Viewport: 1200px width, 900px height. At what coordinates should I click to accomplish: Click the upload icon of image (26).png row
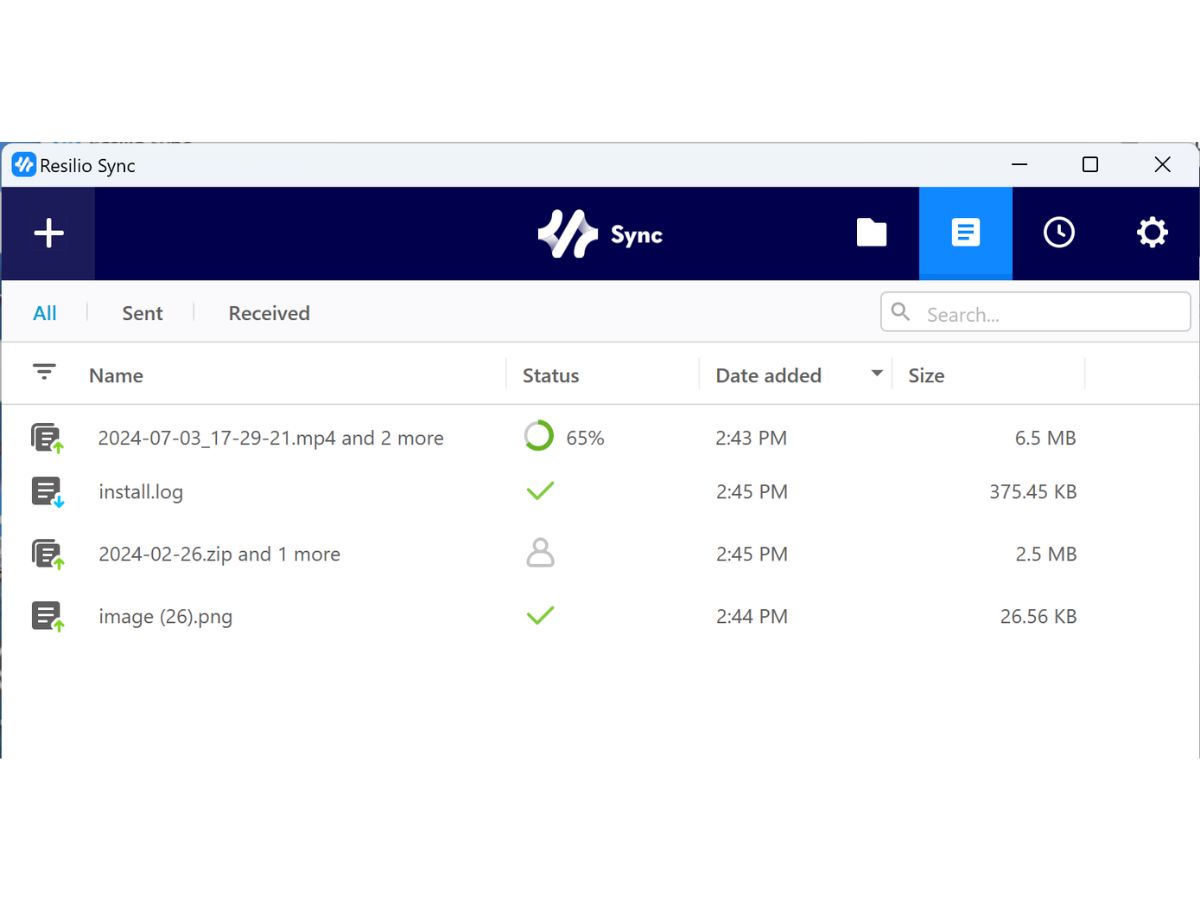point(47,616)
